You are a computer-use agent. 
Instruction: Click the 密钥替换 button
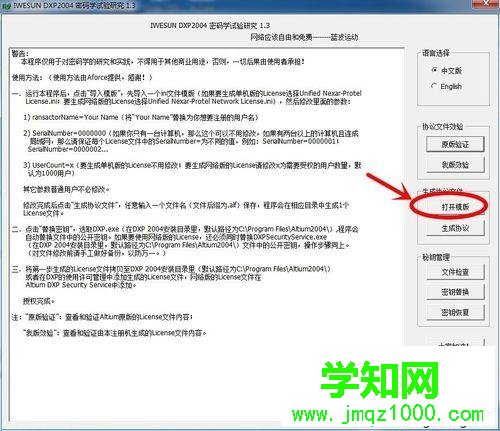coord(455,292)
